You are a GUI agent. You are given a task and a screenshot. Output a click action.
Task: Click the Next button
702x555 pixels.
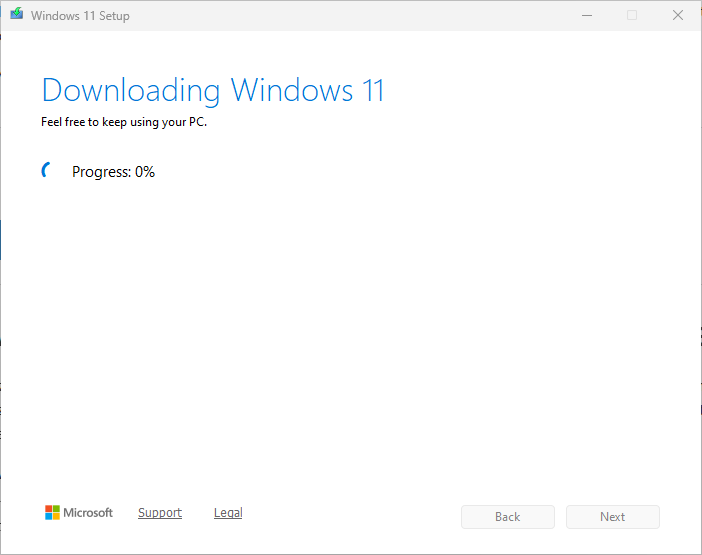tap(612, 517)
